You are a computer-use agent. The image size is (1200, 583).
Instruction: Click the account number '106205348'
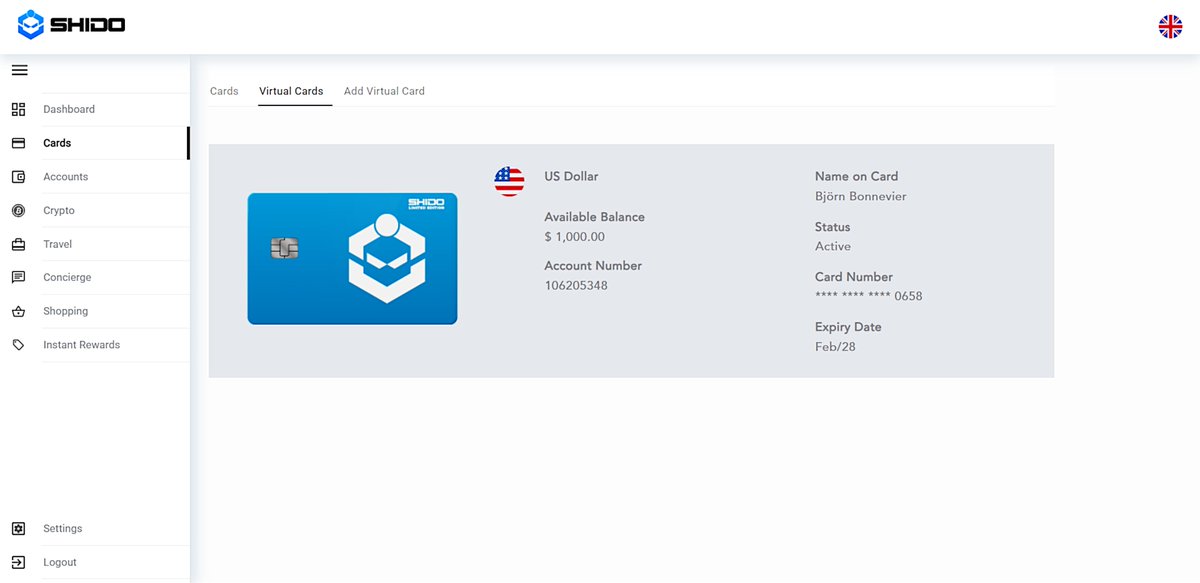click(x=576, y=286)
